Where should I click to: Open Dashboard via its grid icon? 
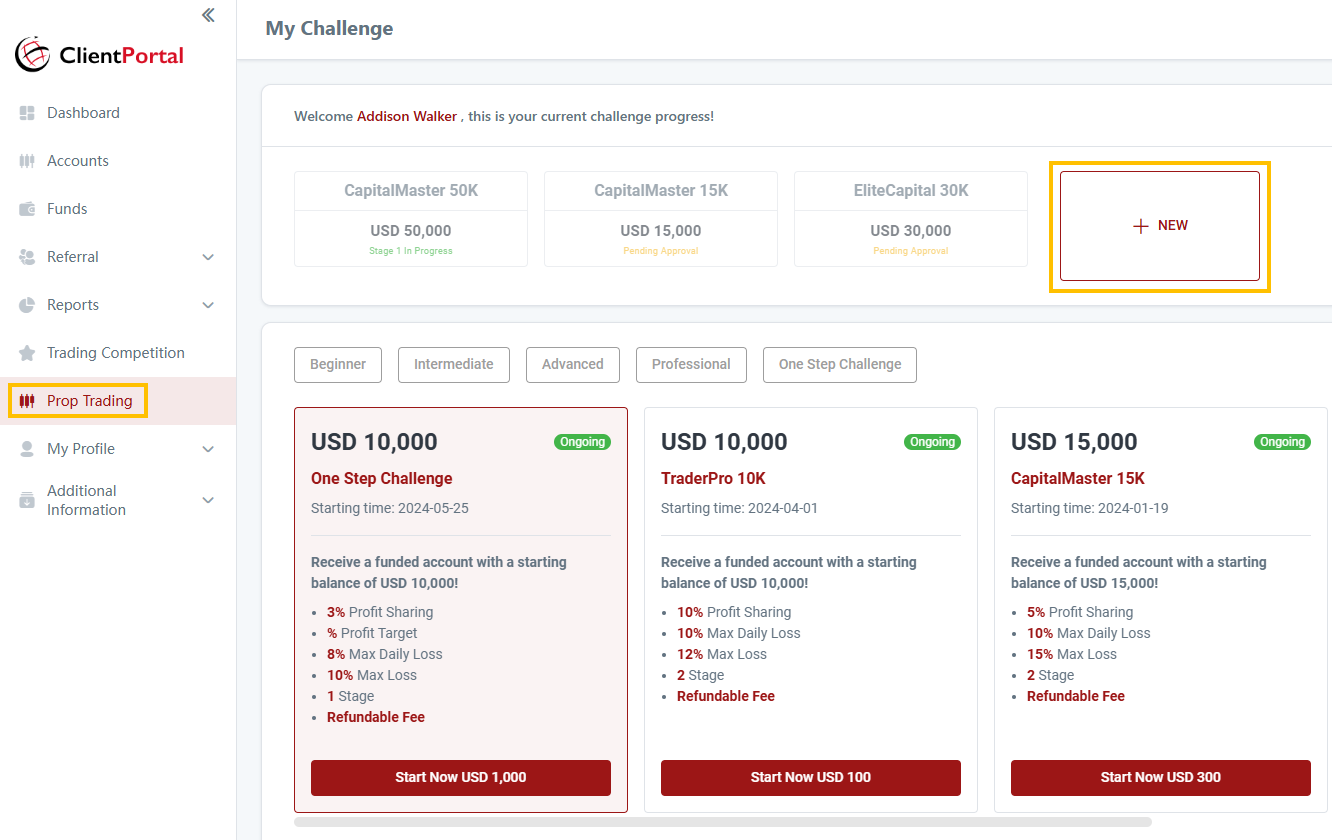pos(27,113)
